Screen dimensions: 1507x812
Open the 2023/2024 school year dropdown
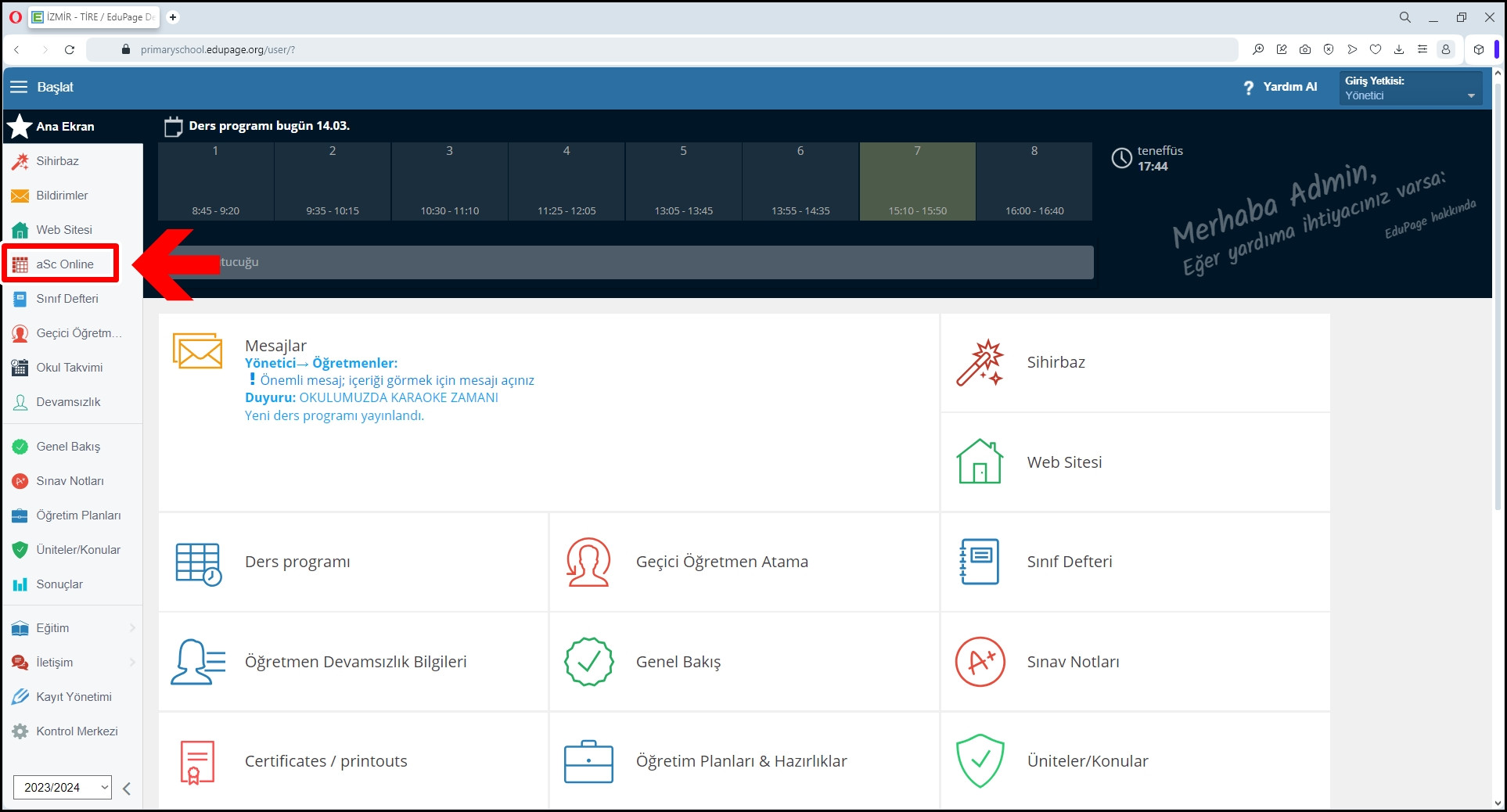63,788
